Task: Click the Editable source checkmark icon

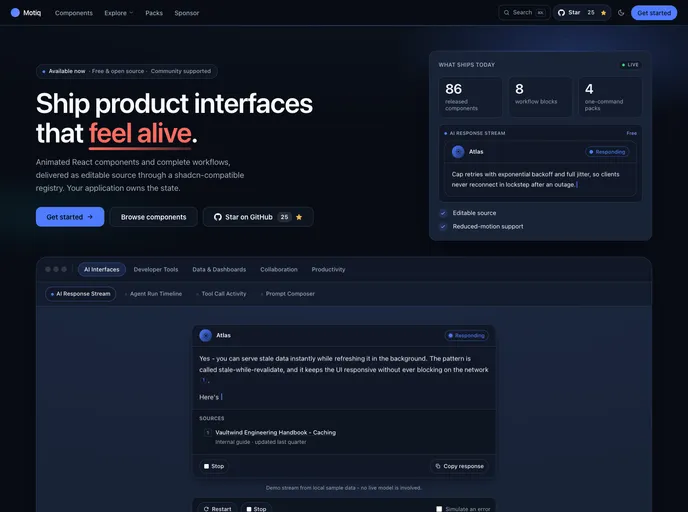Action: pyautogui.click(x=443, y=213)
